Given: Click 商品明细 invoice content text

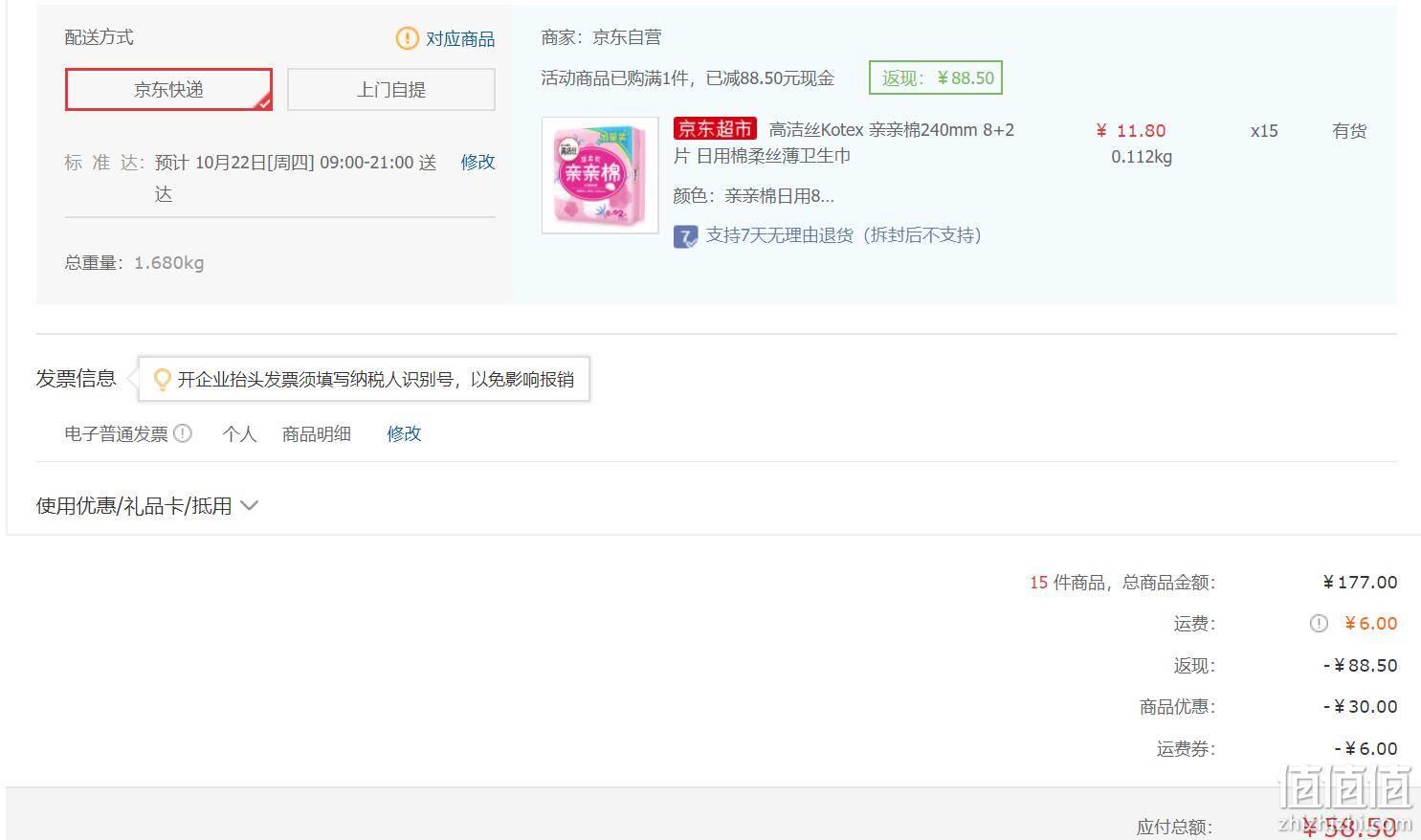Looking at the screenshot, I should [317, 433].
